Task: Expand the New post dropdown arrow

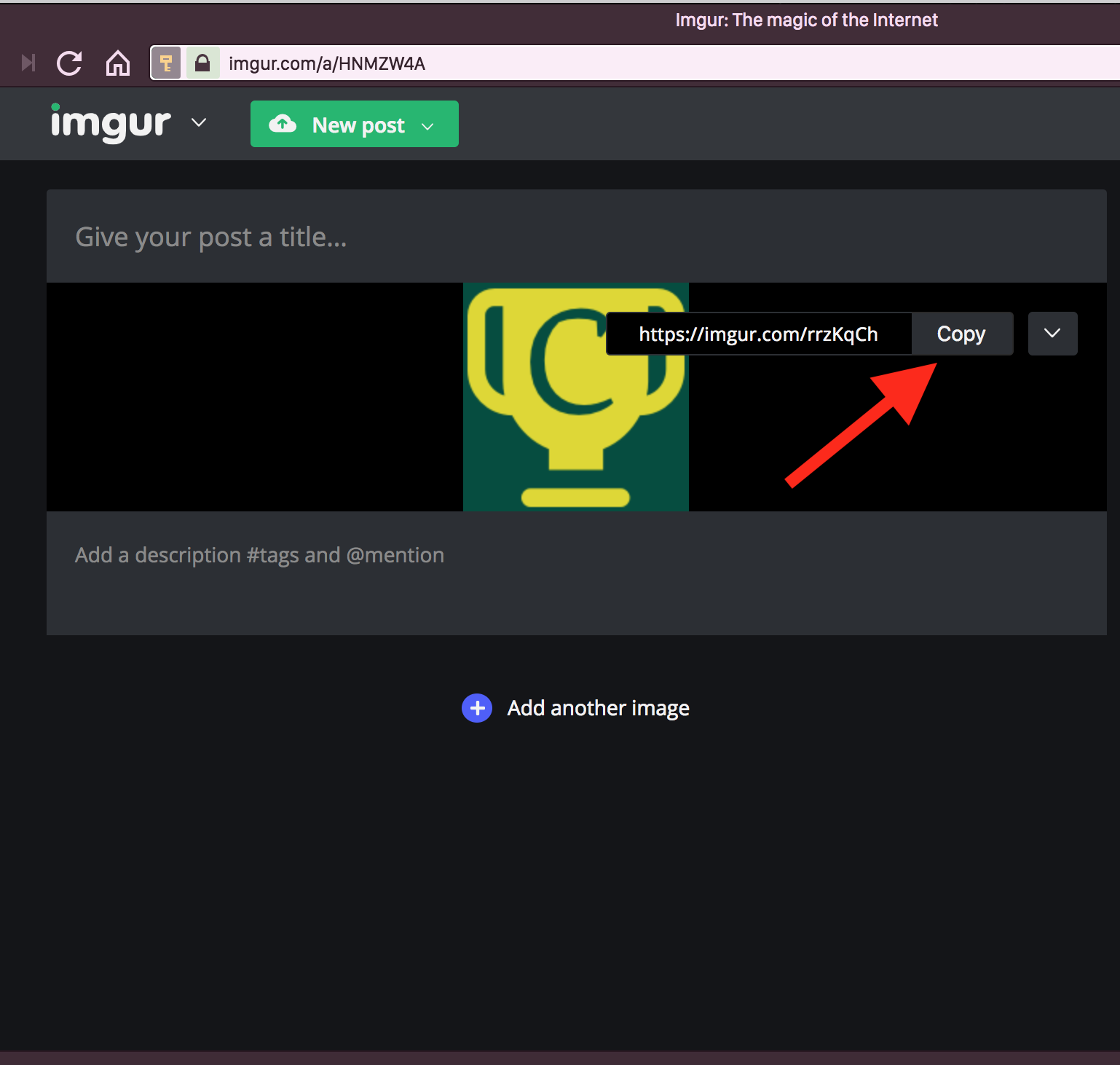Action: pos(427,125)
